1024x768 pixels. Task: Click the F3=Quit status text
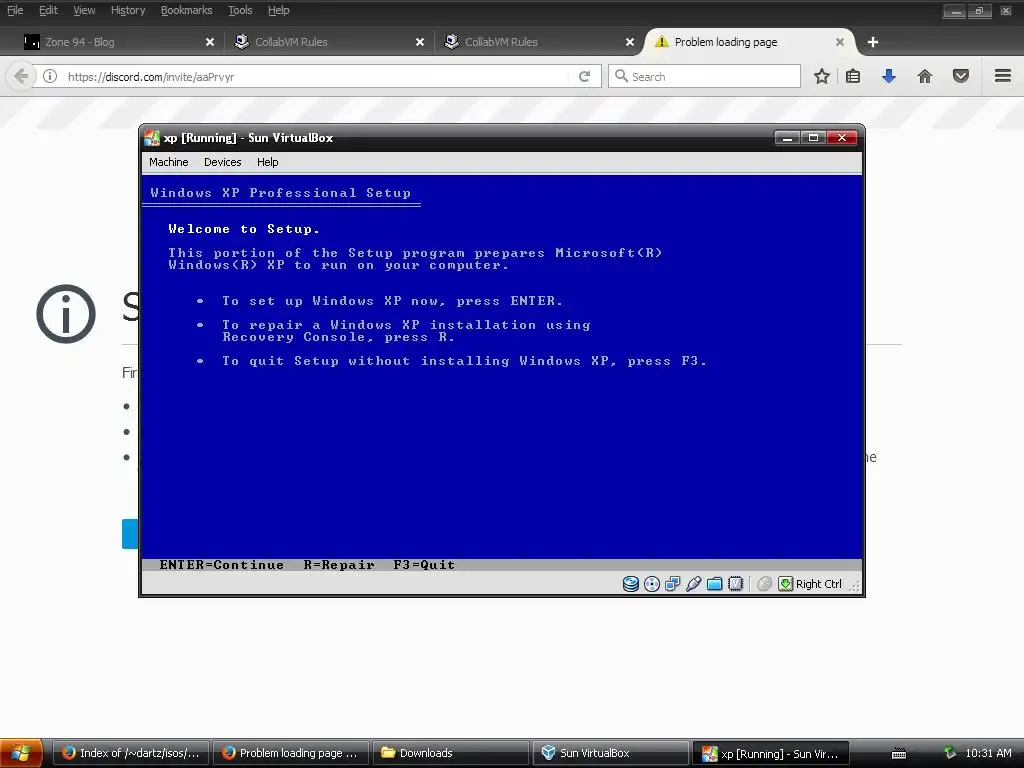pos(424,565)
